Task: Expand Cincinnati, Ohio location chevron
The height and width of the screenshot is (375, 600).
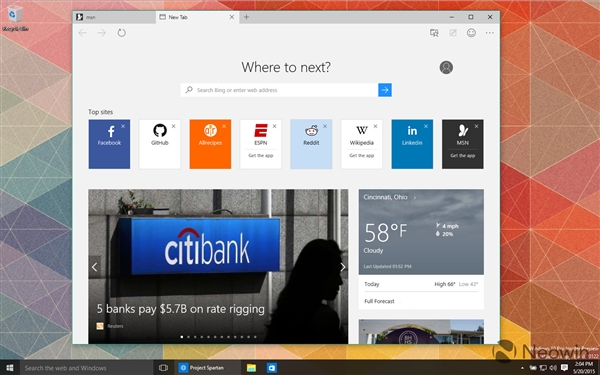Action: (415, 197)
